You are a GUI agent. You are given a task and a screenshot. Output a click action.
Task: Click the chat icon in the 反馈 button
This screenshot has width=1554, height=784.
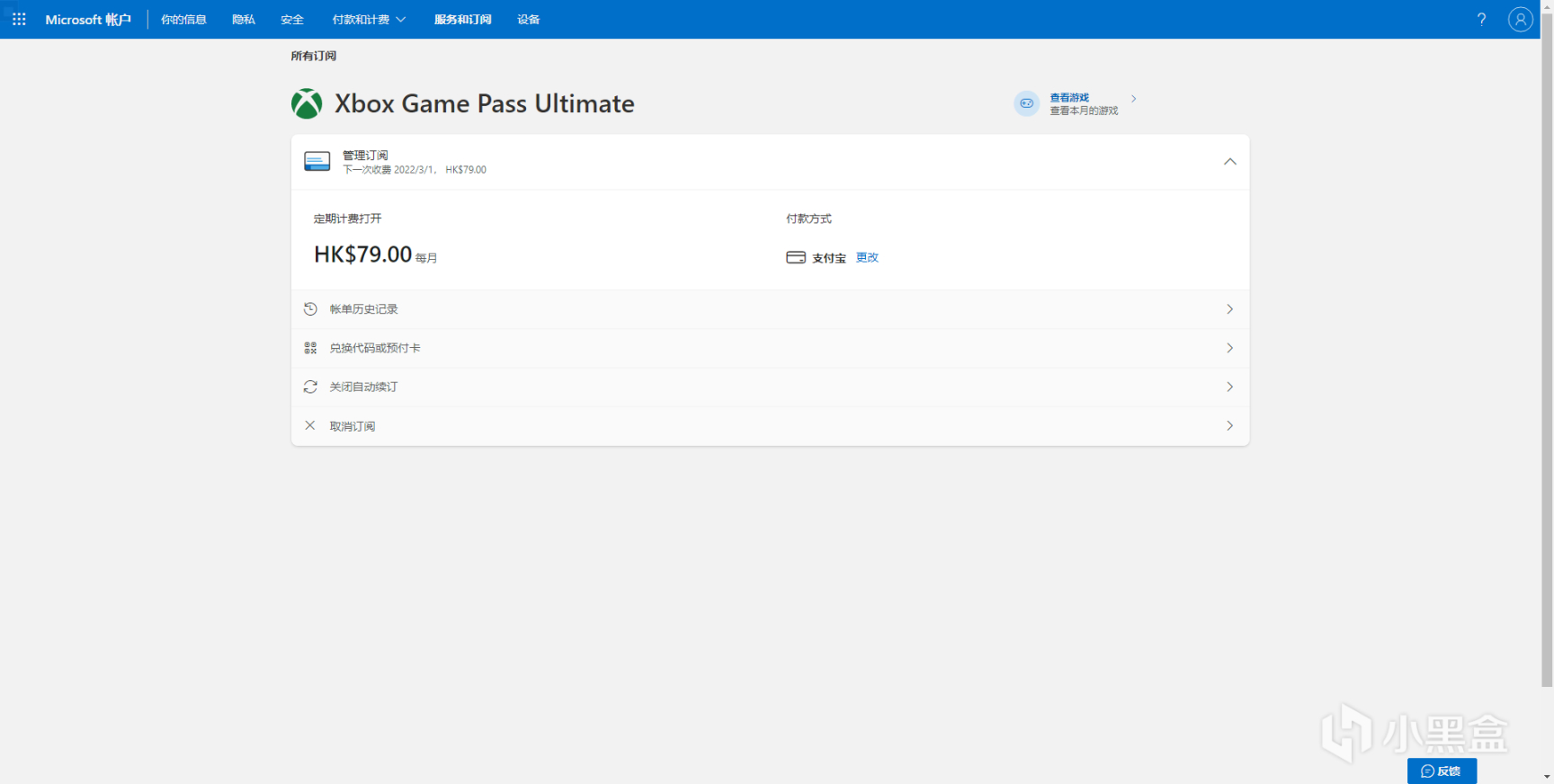(x=1427, y=771)
